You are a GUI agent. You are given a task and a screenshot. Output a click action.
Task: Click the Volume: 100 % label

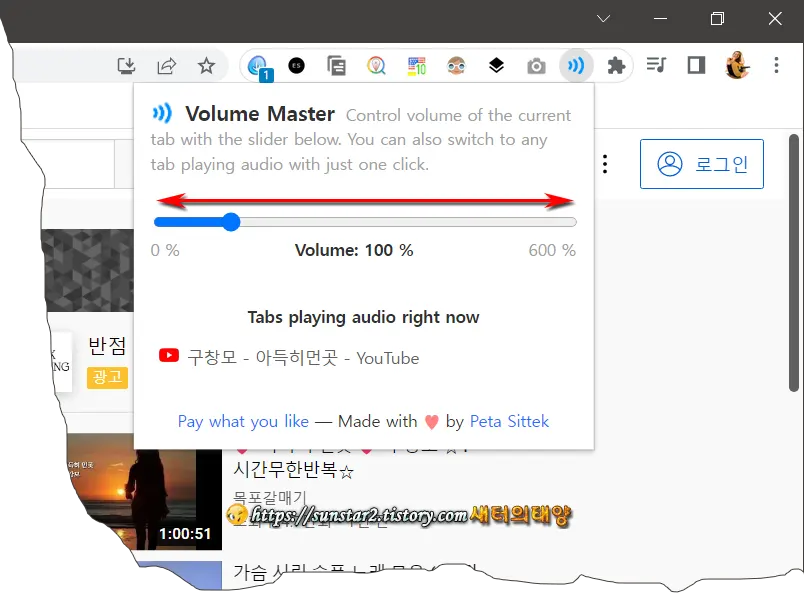(x=354, y=250)
